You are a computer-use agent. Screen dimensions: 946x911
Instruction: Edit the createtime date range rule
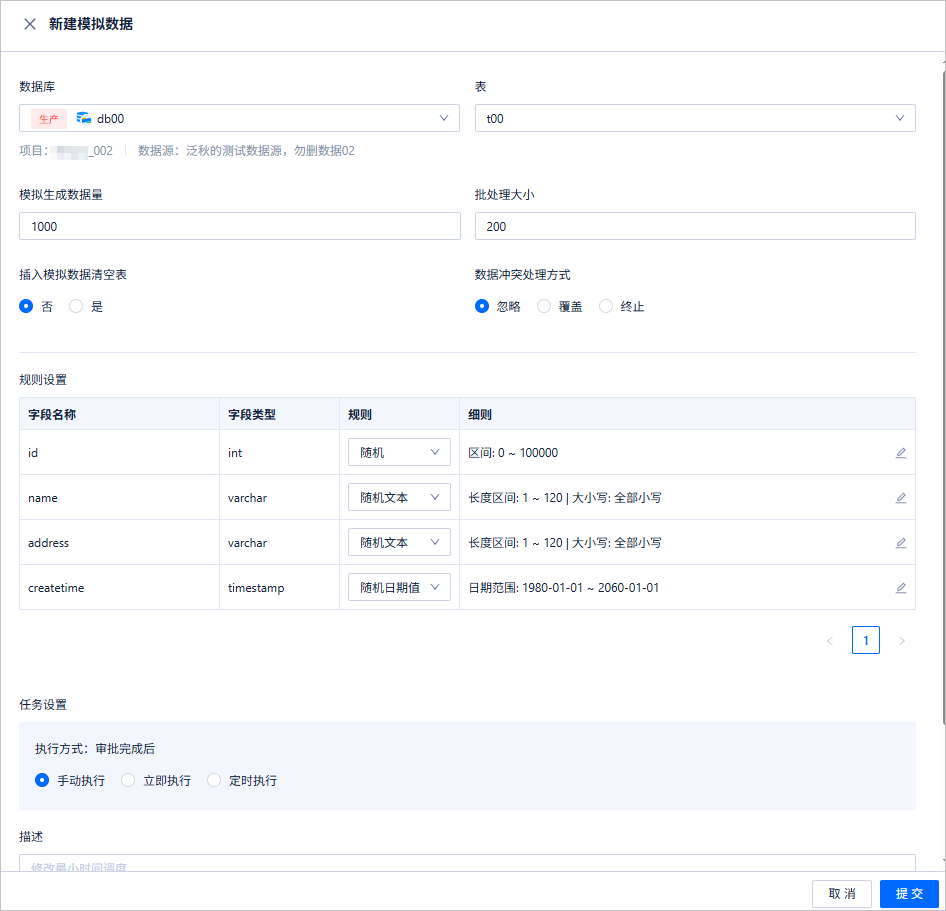pyautogui.click(x=900, y=588)
